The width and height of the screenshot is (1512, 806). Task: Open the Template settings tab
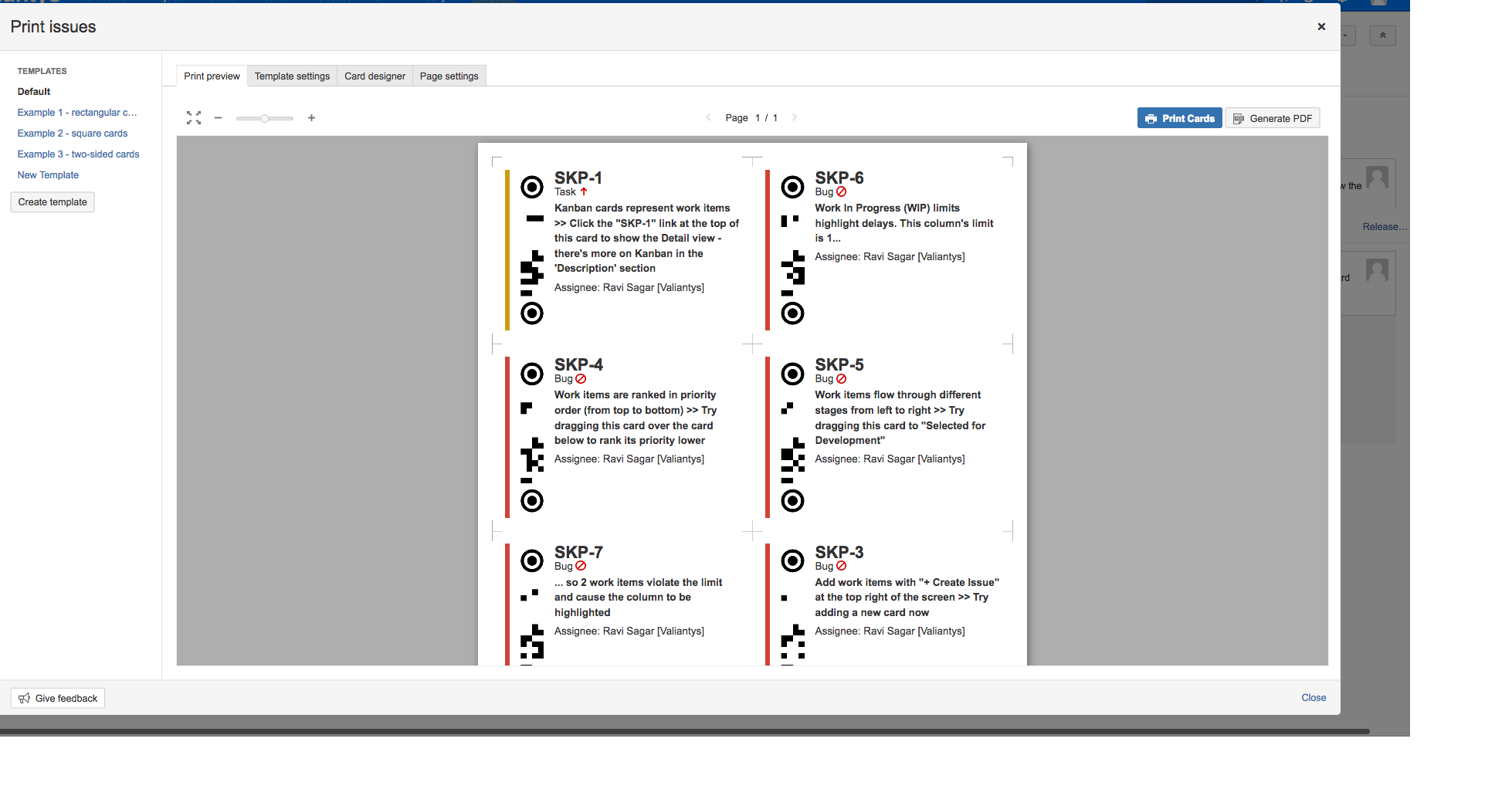292,76
